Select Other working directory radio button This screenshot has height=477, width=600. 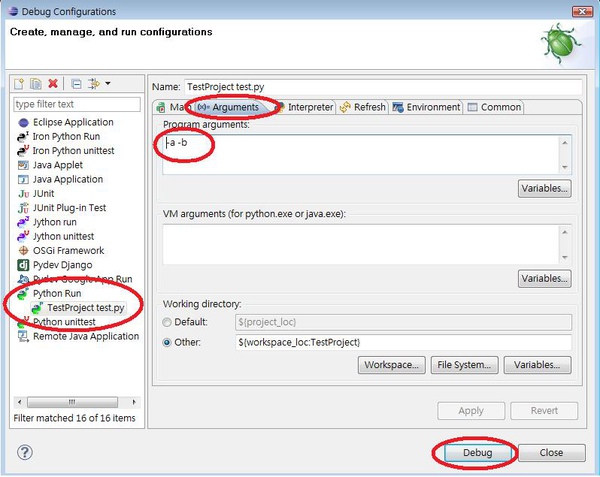pyautogui.click(x=167, y=342)
